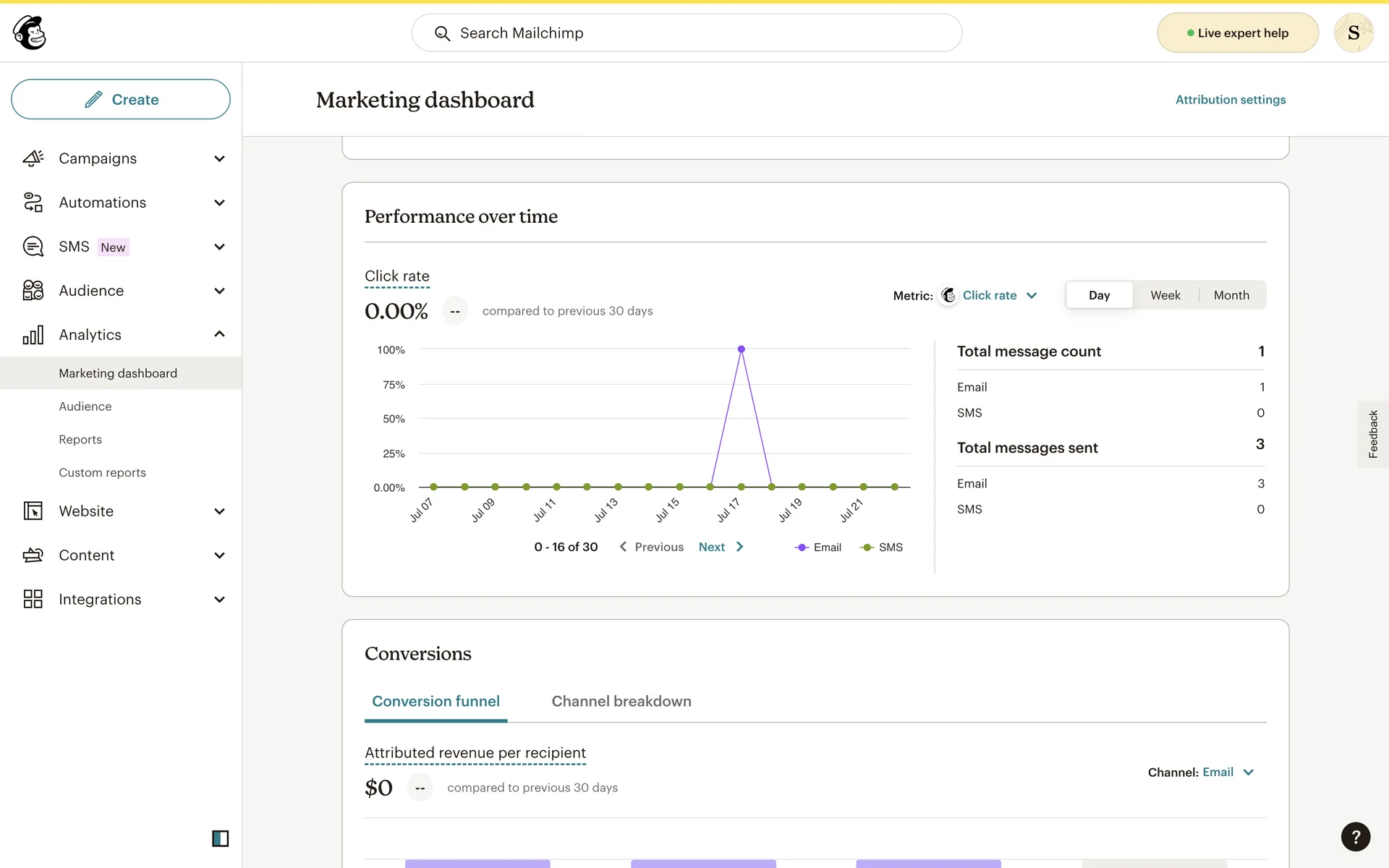Open the user account avatar
This screenshot has width=1389, height=868.
[x=1353, y=33]
